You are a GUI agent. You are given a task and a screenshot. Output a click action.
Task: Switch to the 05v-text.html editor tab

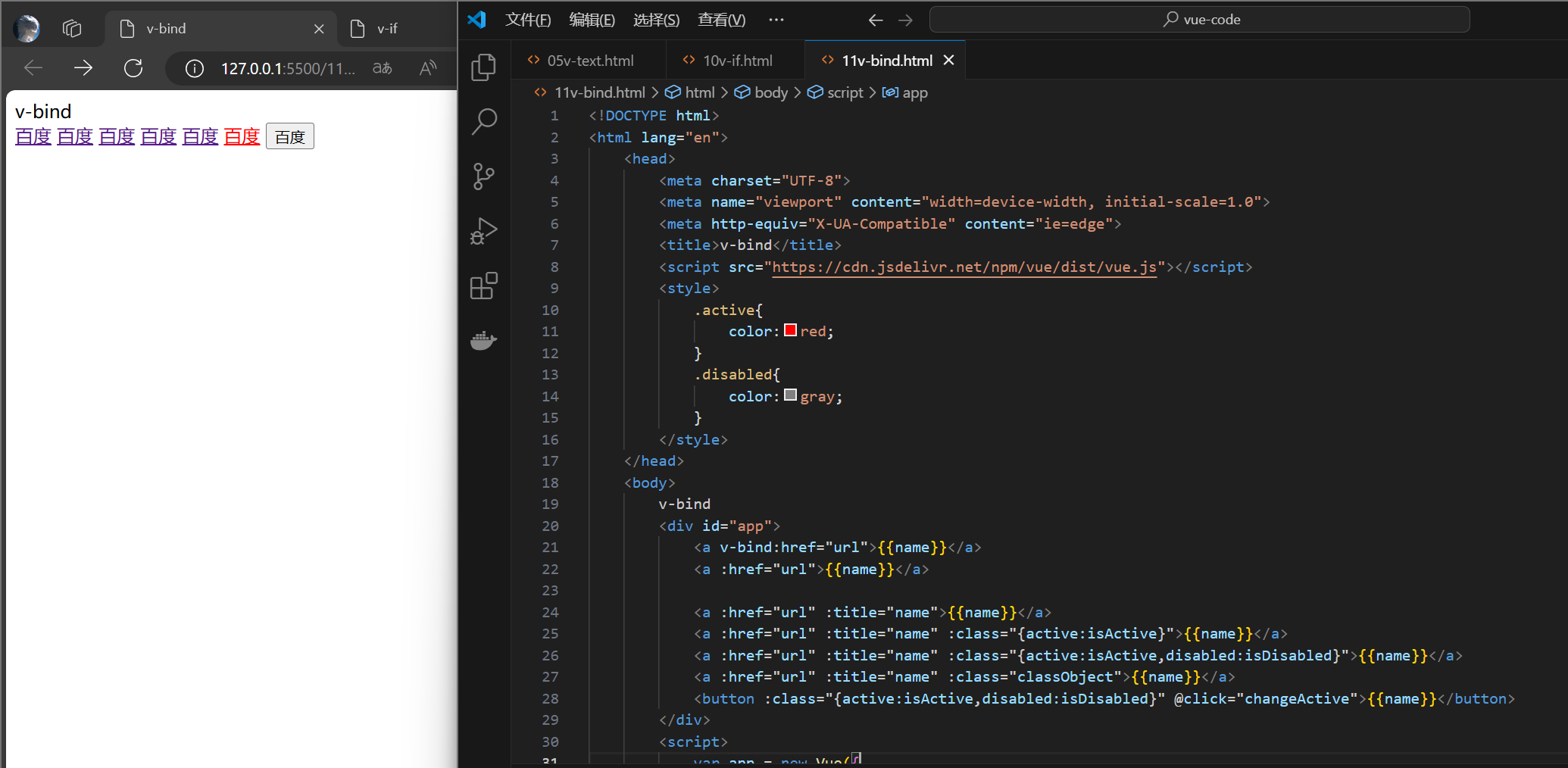click(589, 61)
